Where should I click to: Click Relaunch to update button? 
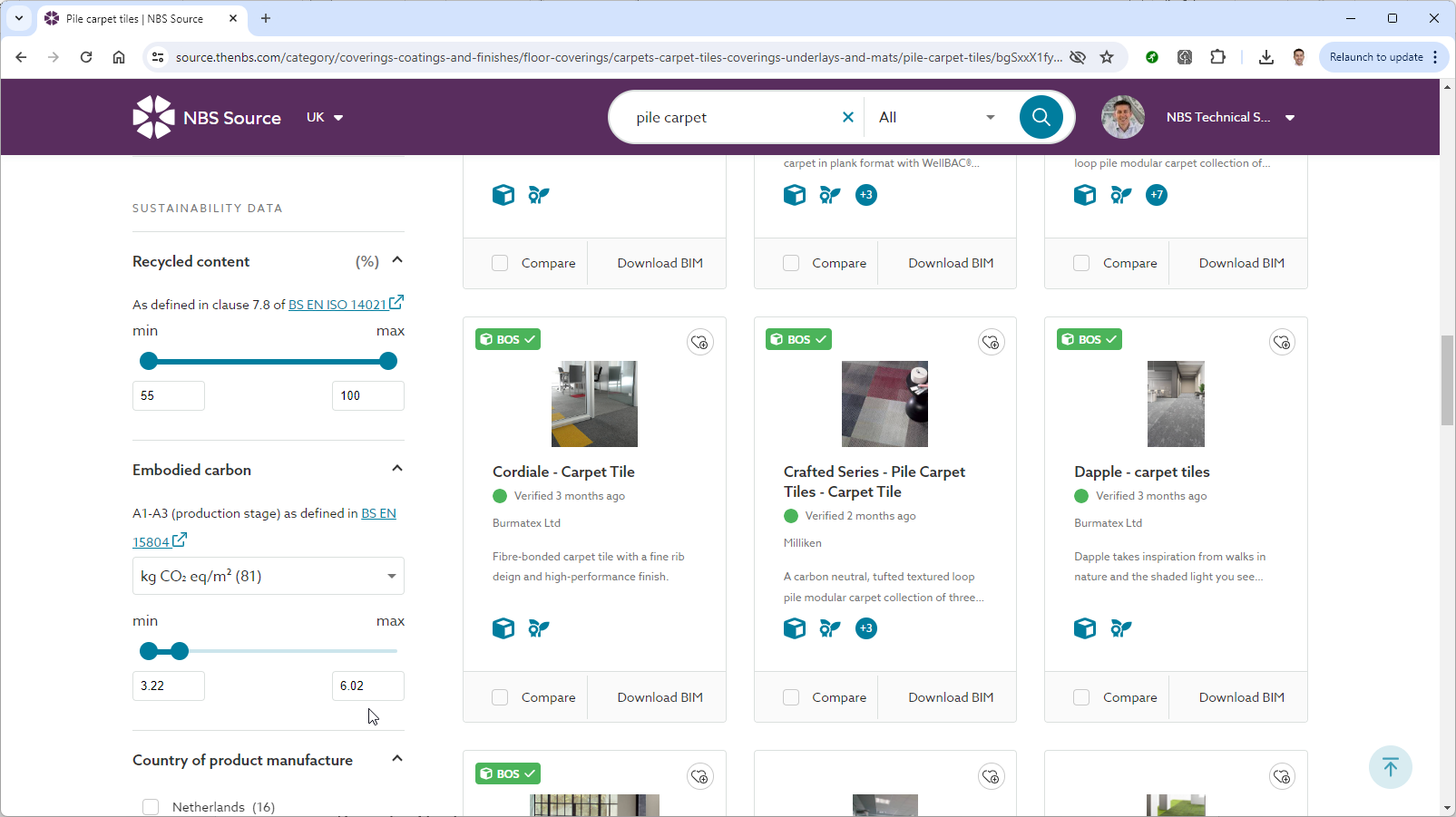click(x=1375, y=57)
